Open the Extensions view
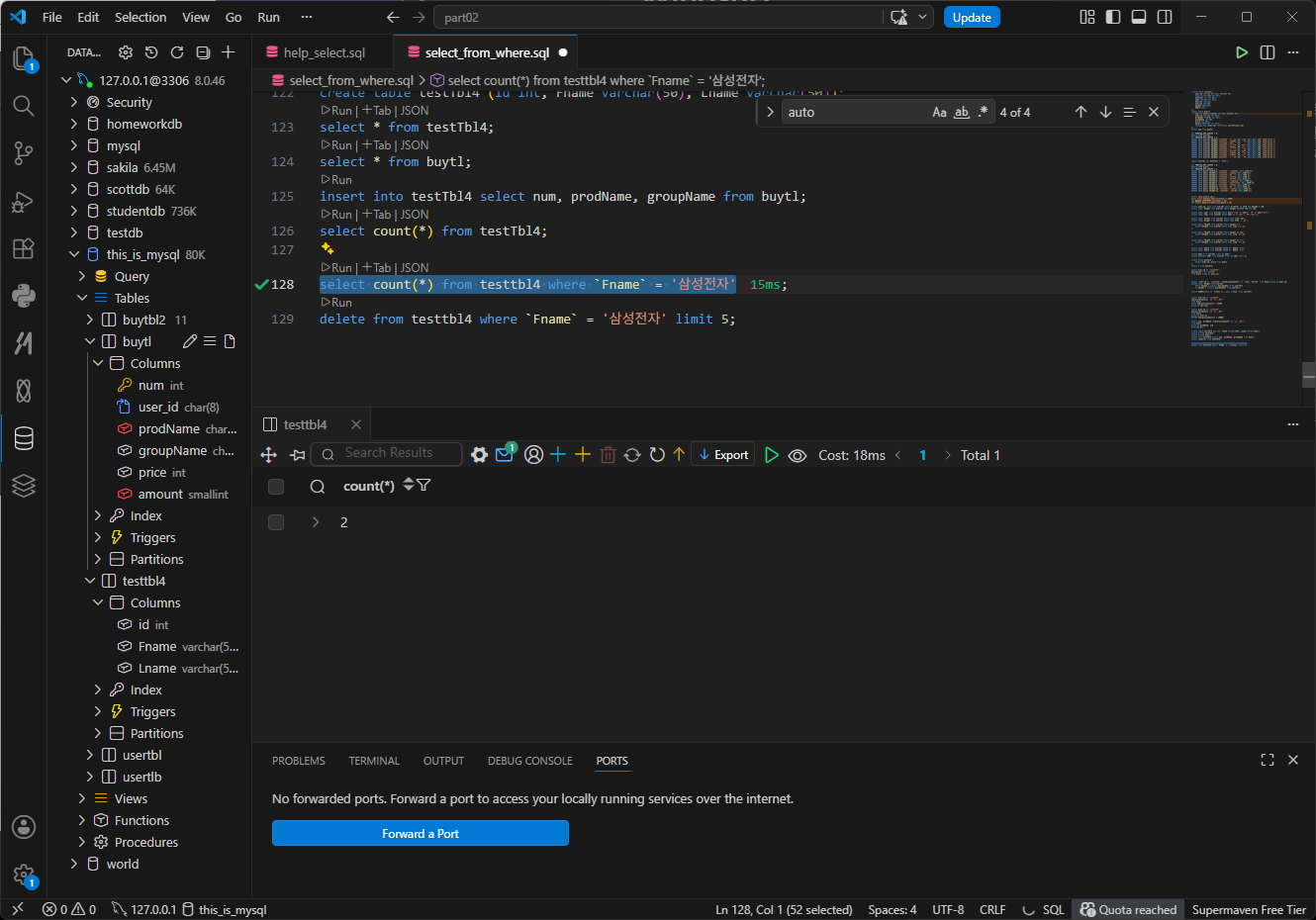This screenshot has height=920, width=1316. coord(24,248)
